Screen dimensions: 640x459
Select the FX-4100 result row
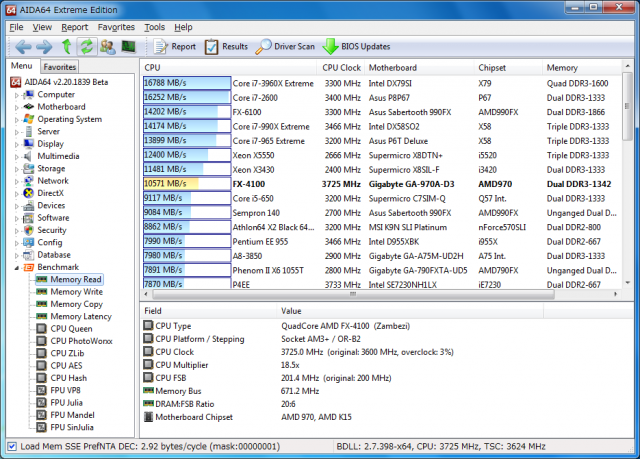382,184
